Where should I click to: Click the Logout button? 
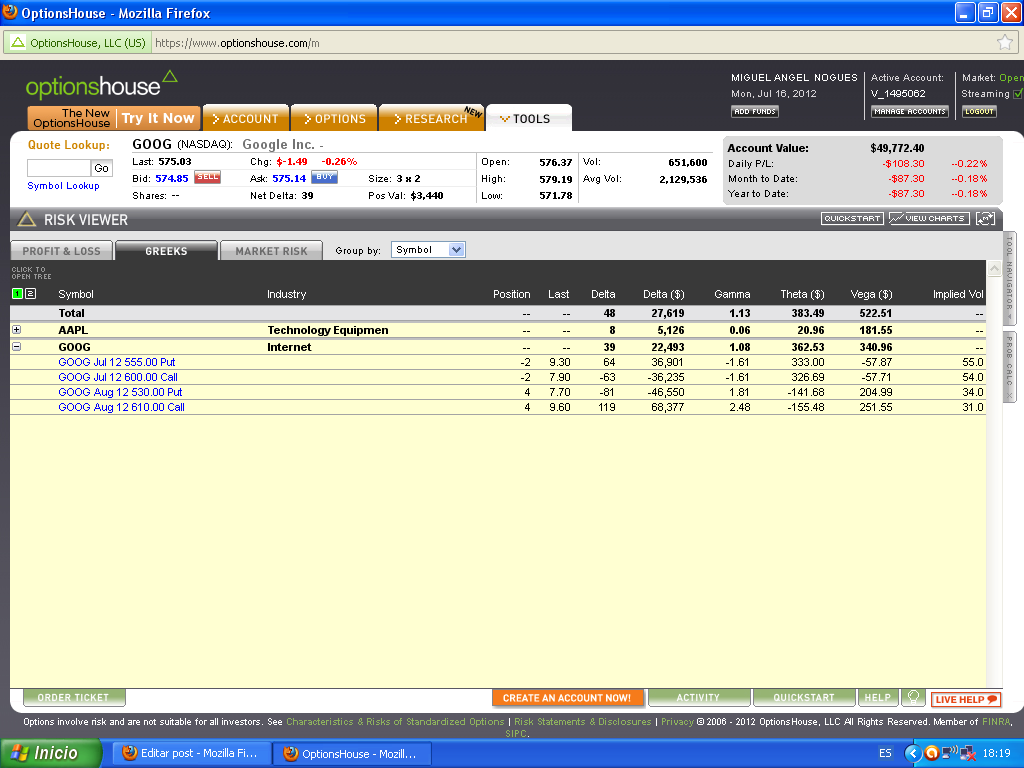[979, 112]
